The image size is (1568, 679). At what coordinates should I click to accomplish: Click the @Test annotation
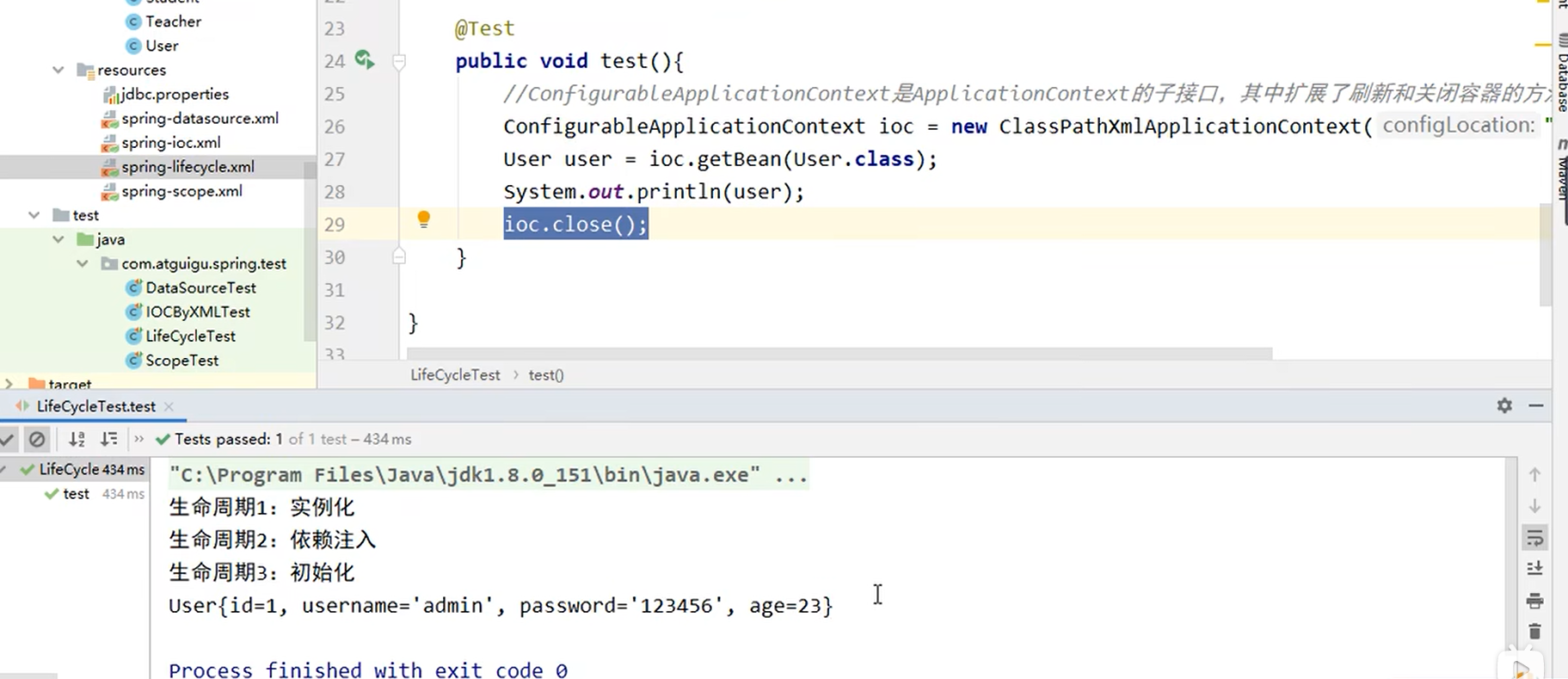pos(484,28)
